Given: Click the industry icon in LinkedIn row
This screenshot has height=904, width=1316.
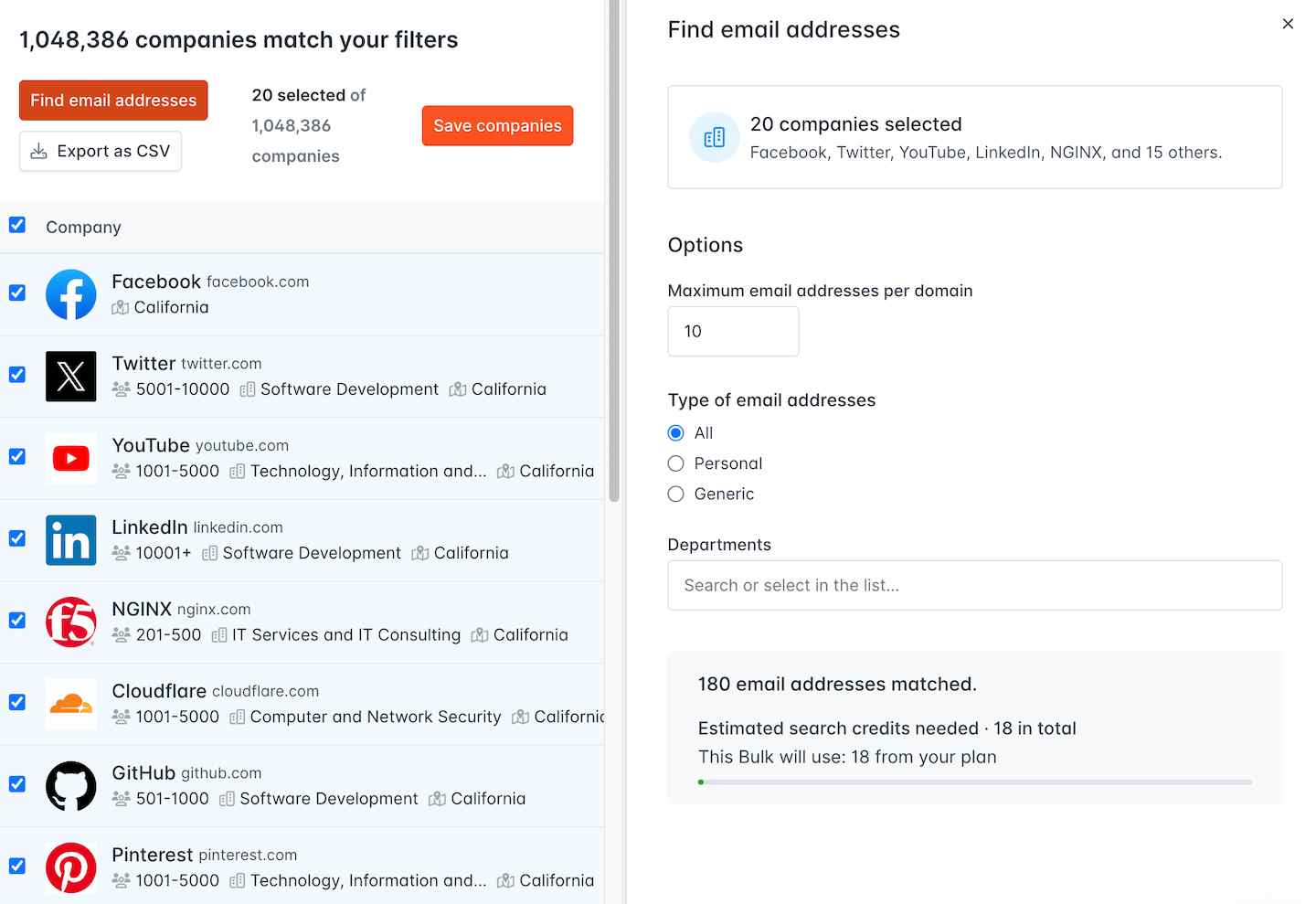Looking at the screenshot, I should (x=209, y=554).
